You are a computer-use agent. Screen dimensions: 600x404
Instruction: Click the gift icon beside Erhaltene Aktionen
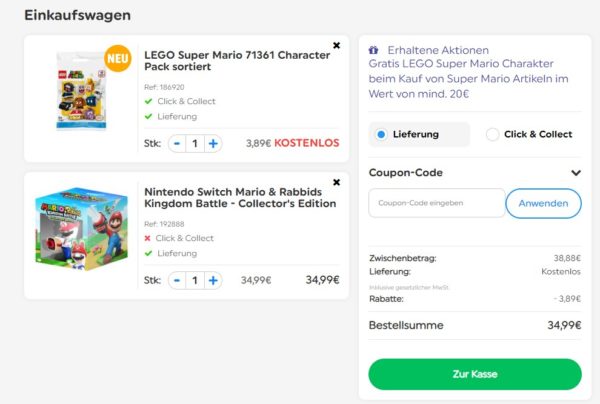pyautogui.click(x=373, y=50)
